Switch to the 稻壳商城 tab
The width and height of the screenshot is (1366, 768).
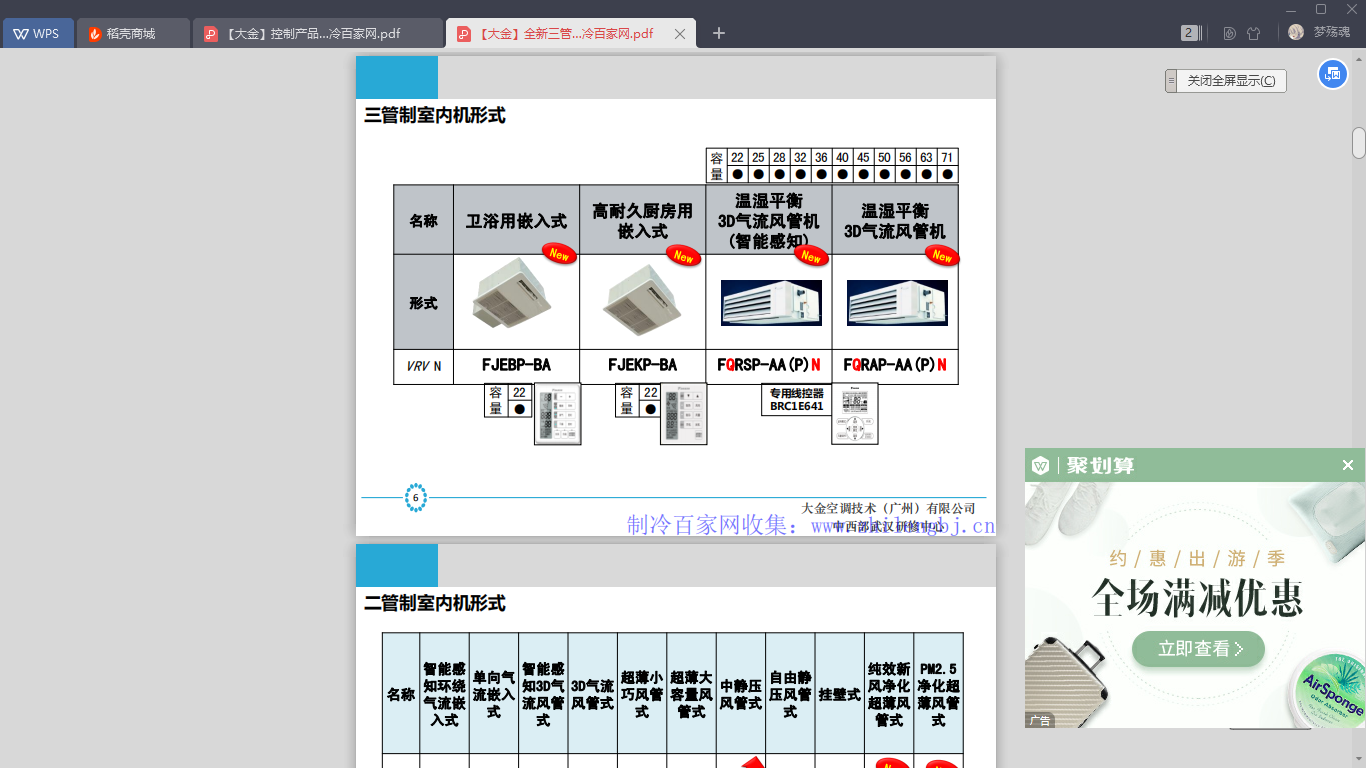tap(132, 33)
